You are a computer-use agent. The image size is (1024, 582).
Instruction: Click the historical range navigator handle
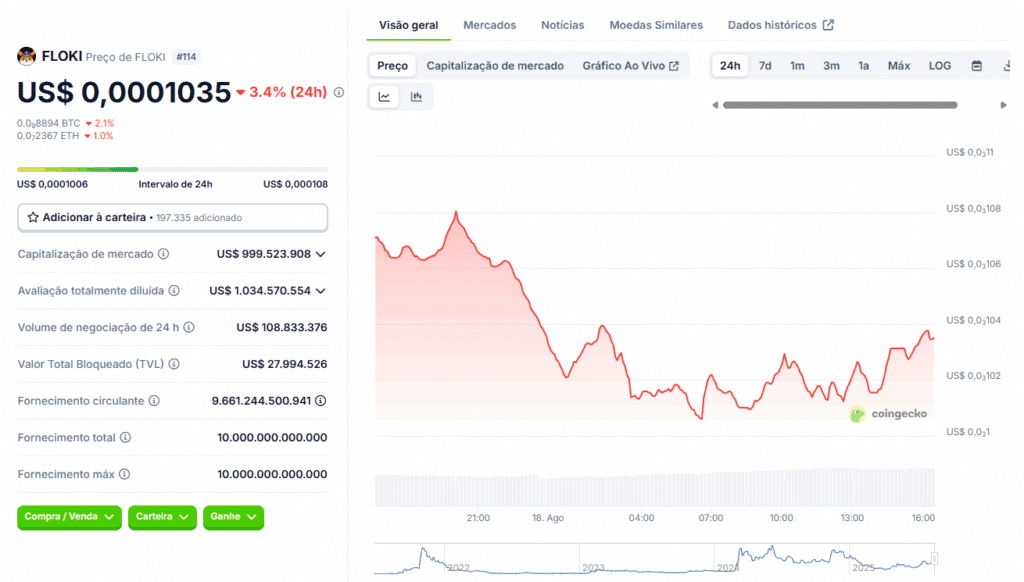(x=935, y=558)
